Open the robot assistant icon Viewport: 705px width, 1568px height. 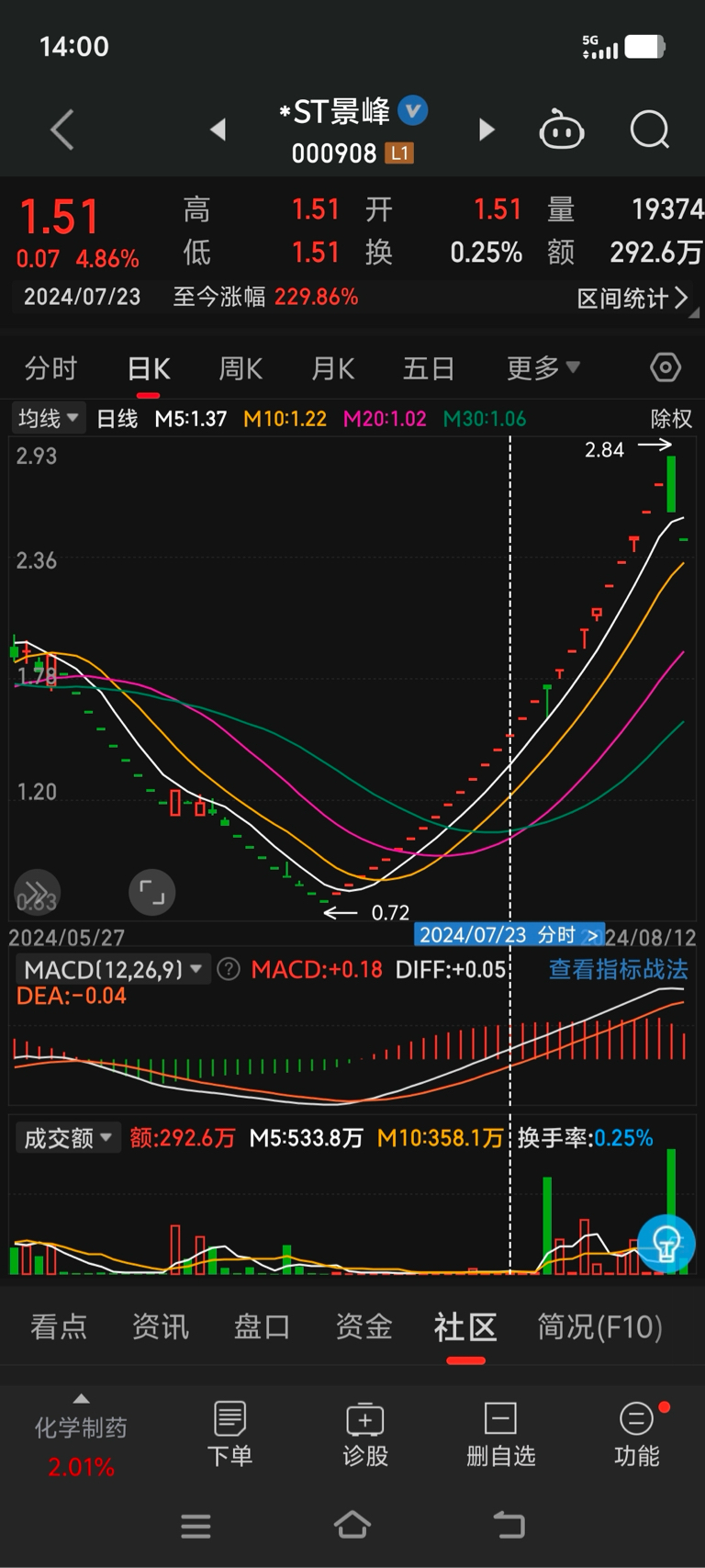561,130
